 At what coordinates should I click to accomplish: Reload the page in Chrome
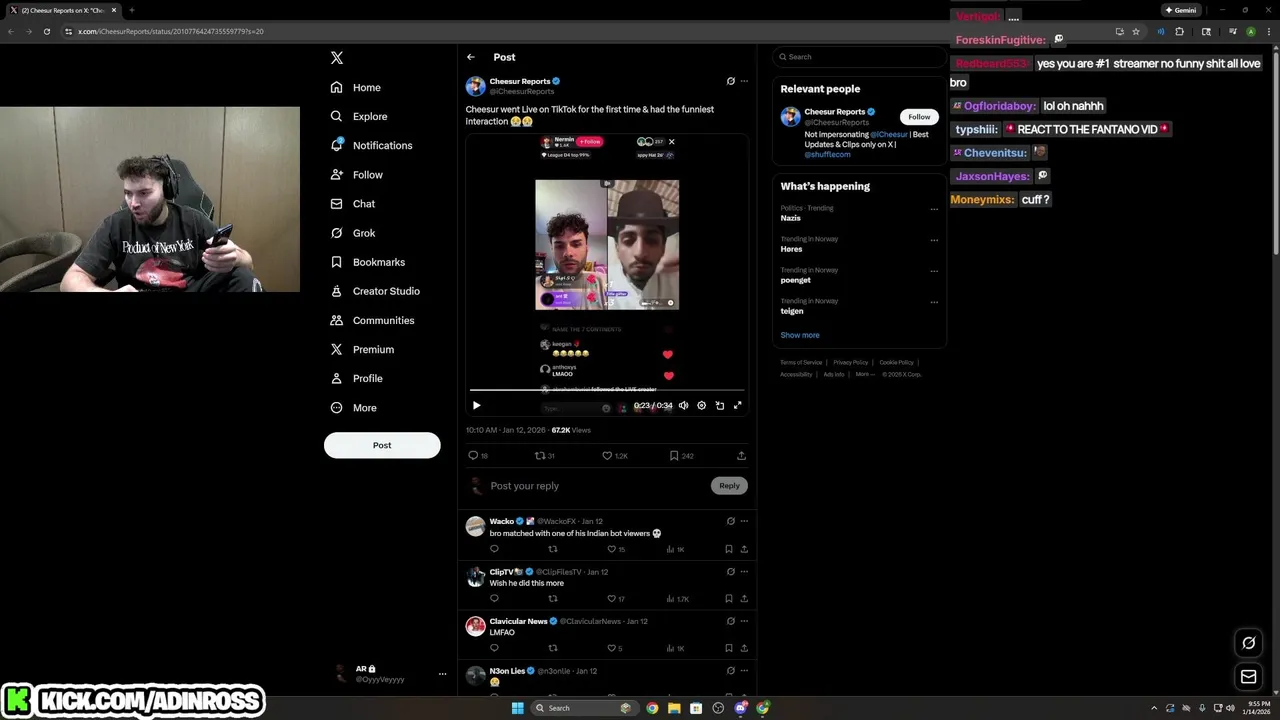pos(46,31)
